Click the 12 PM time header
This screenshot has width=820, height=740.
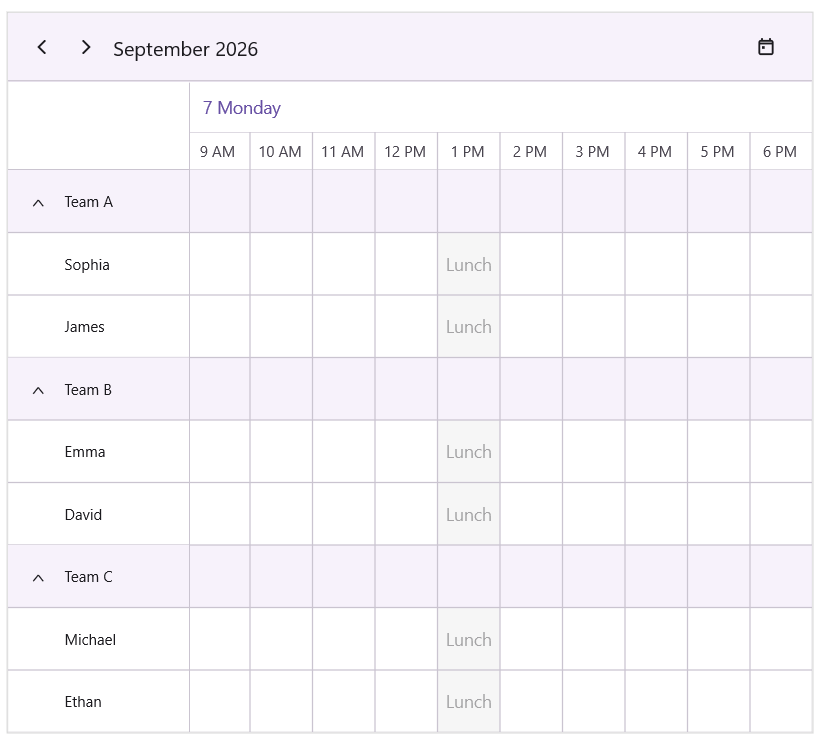click(x=406, y=151)
